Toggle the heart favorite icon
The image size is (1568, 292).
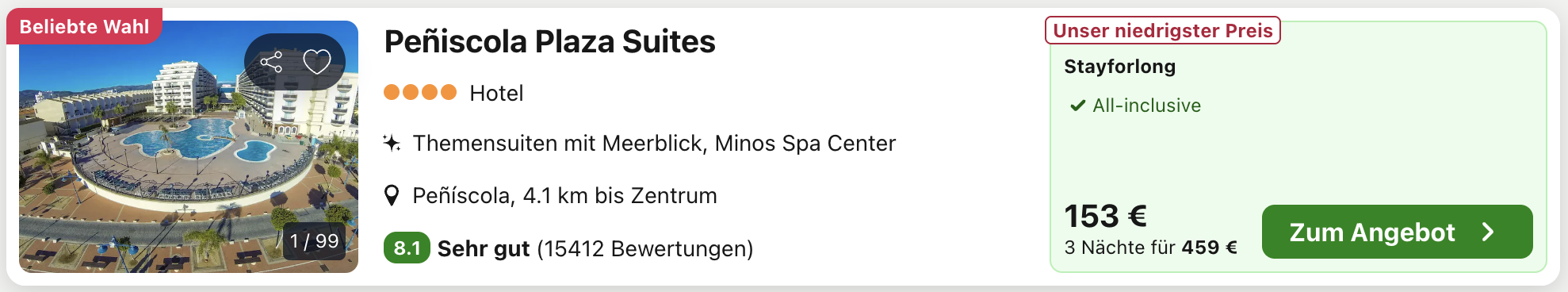(317, 62)
